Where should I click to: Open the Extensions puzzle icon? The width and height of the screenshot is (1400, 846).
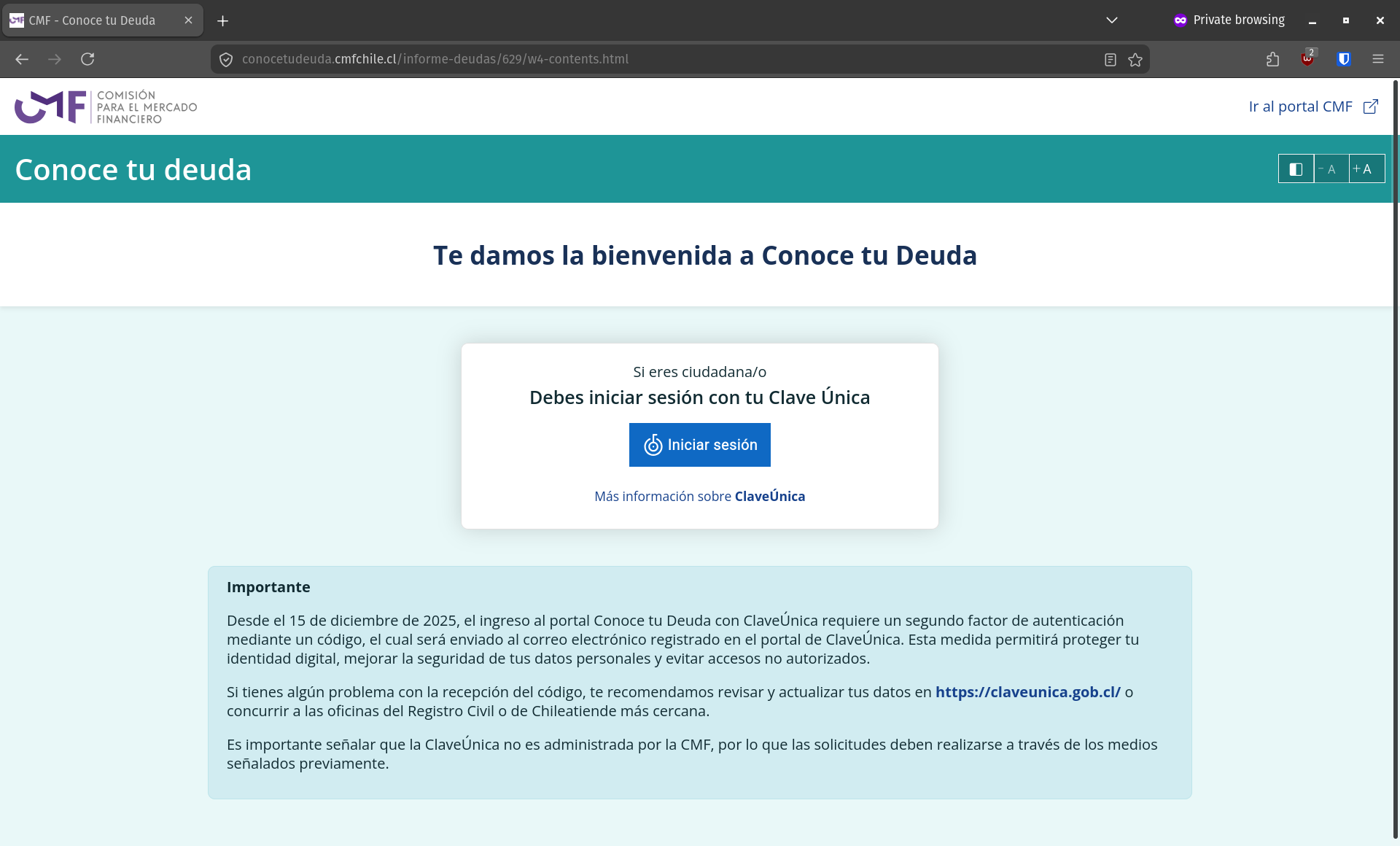(x=1273, y=59)
